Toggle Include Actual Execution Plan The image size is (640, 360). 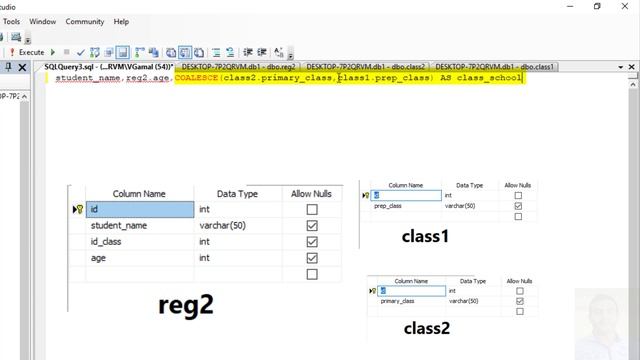pos(140,53)
